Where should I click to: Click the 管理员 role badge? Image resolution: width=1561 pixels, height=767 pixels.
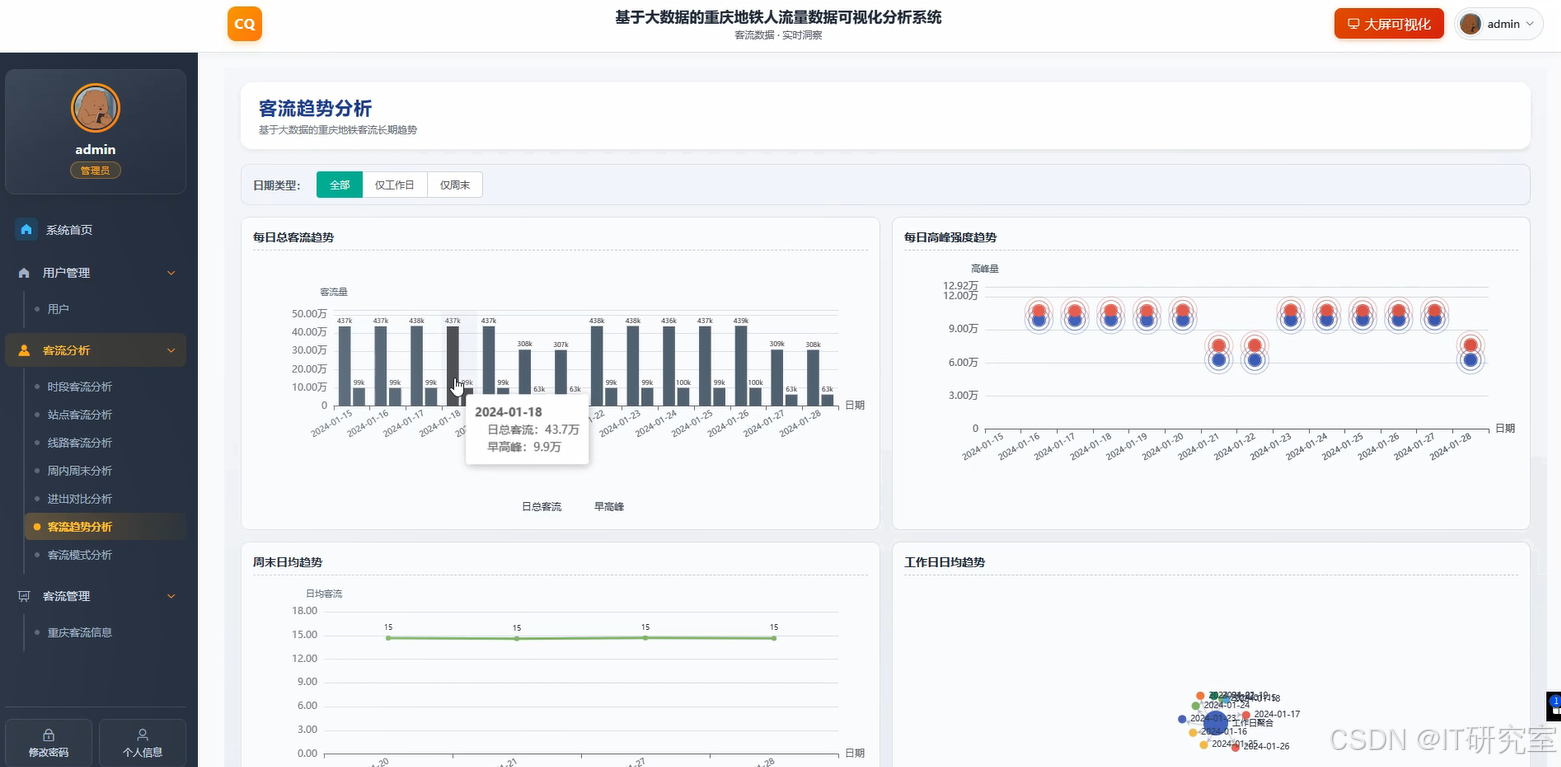tap(96, 171)
